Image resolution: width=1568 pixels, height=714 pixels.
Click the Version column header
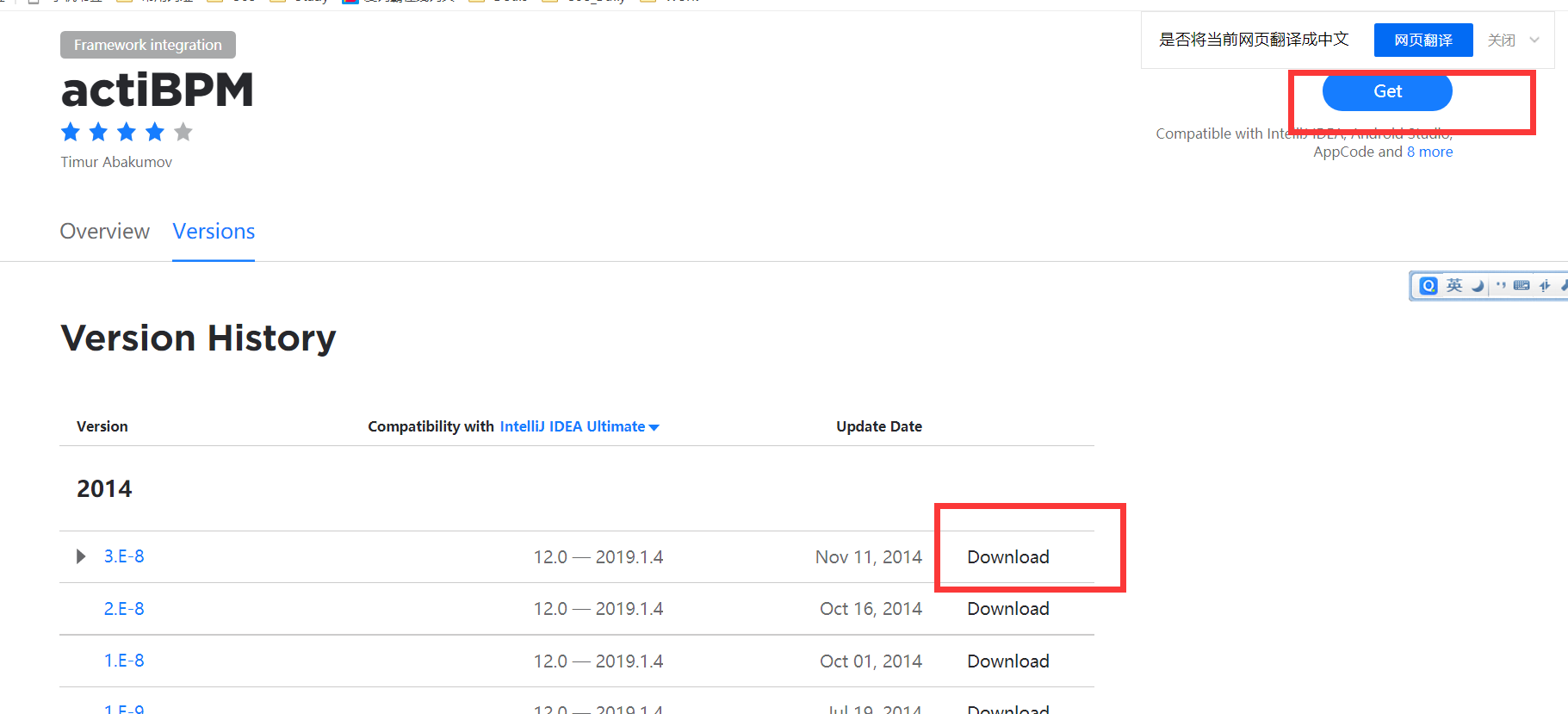[102, 426]
